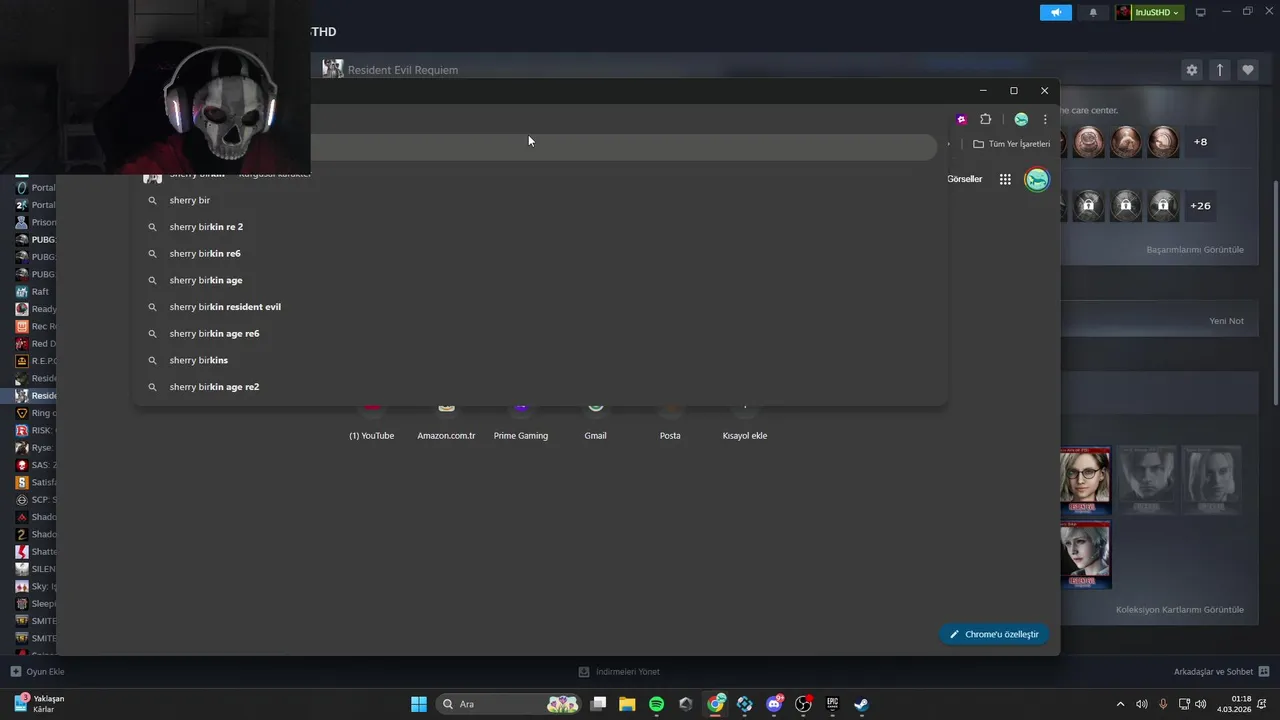Click Chrome'u özelleştir button
The height and width of the screenshot is (720, 1280).
[x=994, y=634]
